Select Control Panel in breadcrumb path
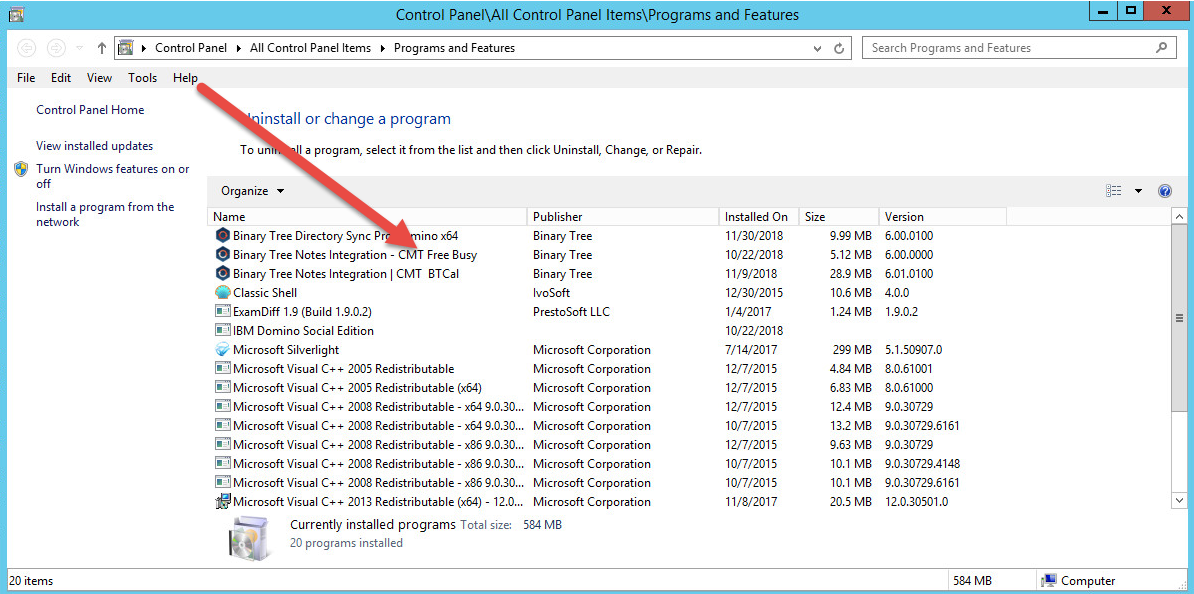Image resolution: width=1194 pixels, height=594 pixels. point(191,48)
